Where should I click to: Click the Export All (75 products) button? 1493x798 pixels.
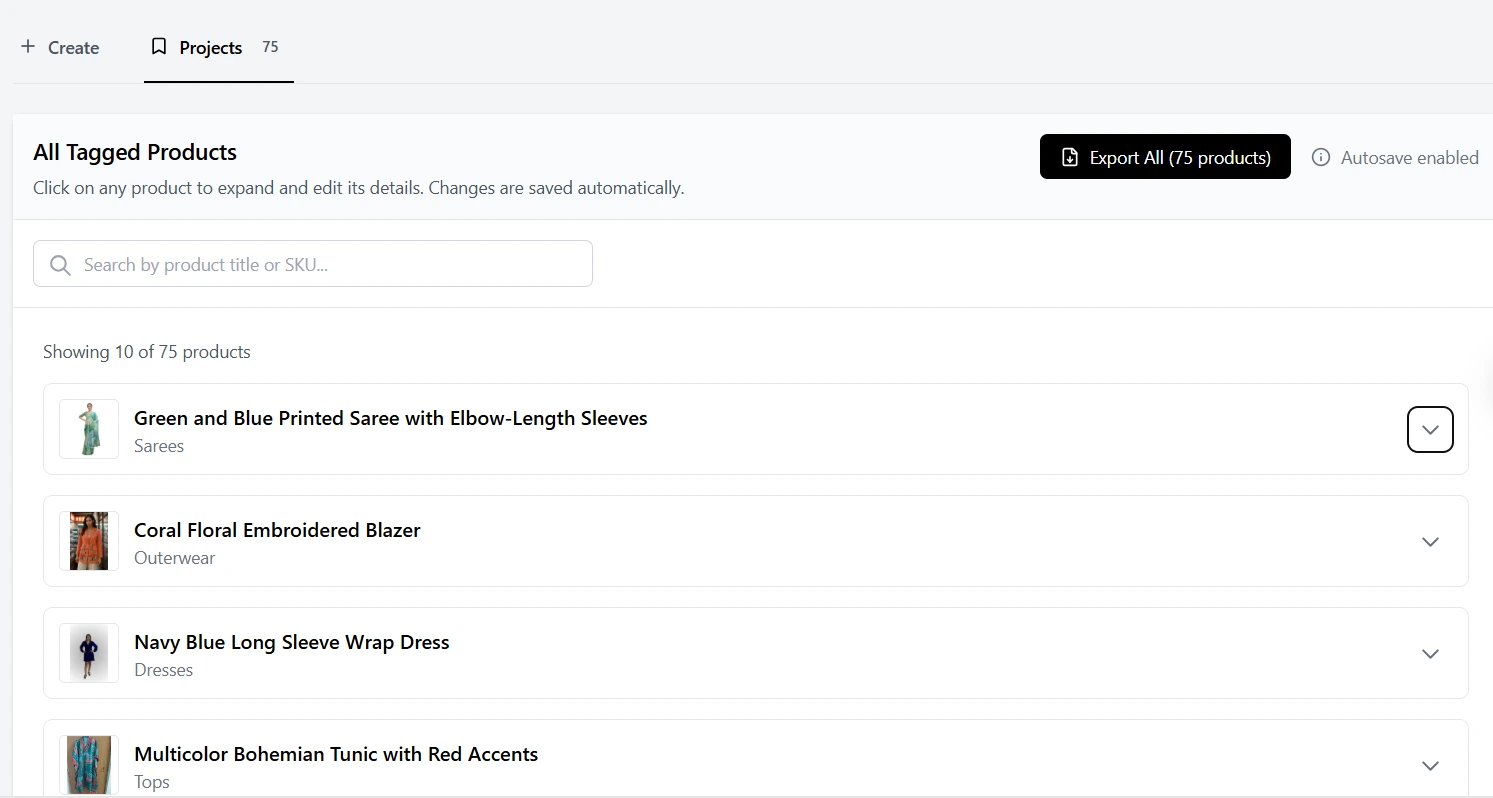click(1164, 157)
